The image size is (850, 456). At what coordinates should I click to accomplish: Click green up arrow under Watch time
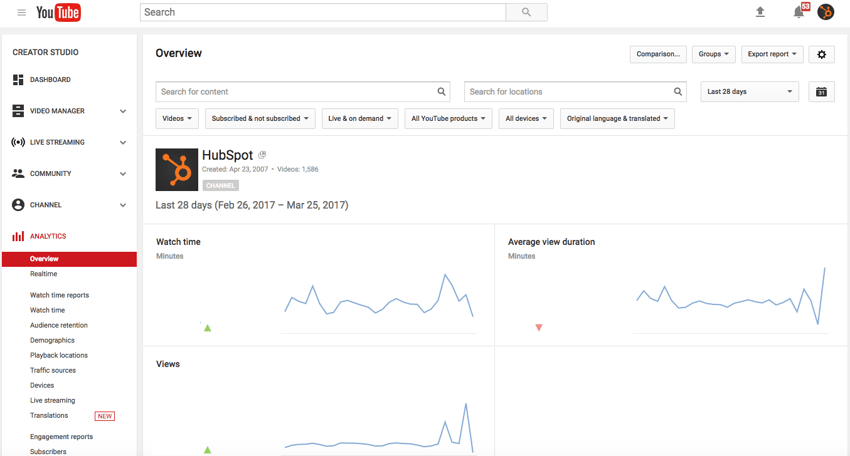208,327
